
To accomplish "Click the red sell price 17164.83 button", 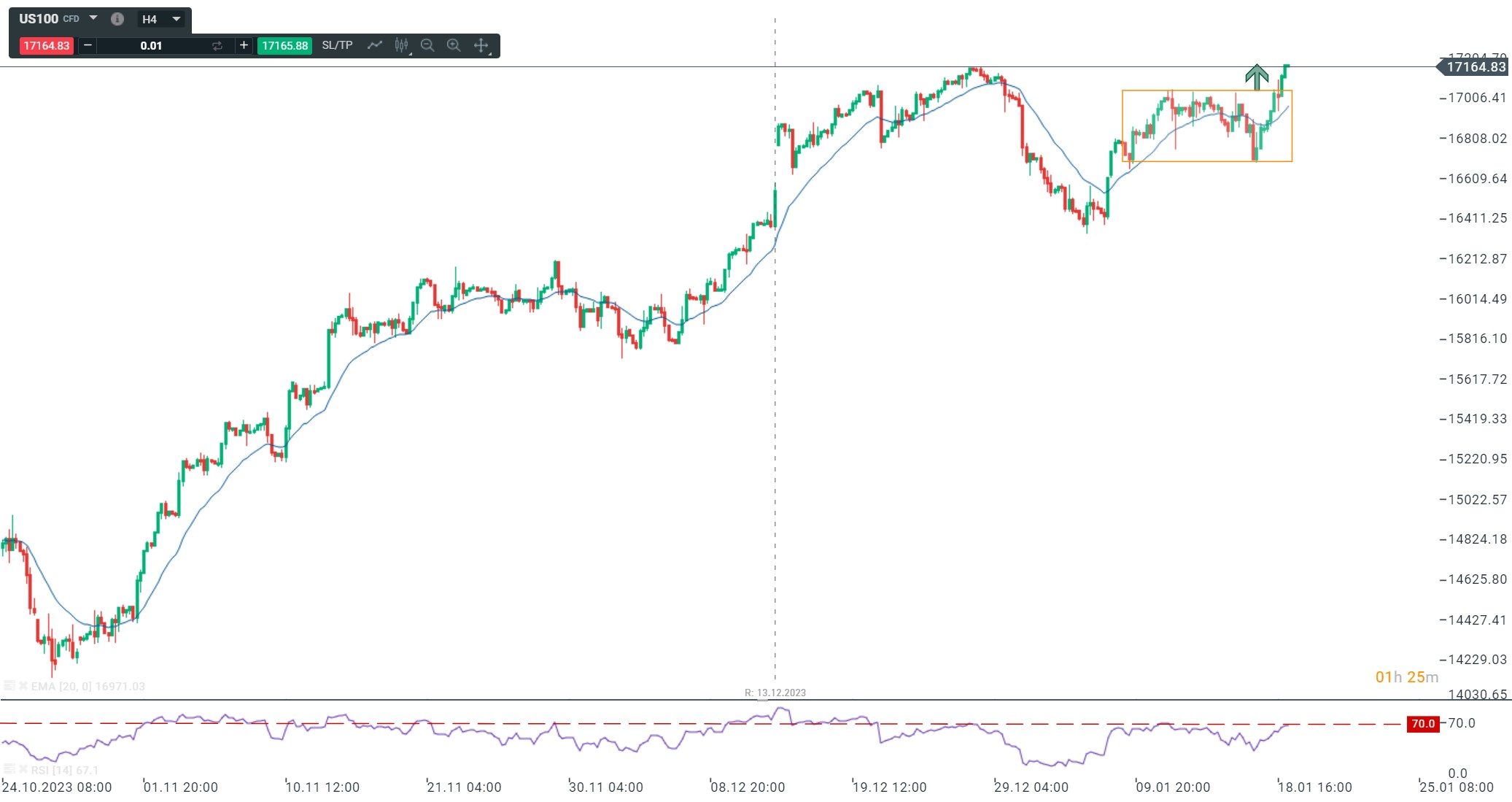I will point(45,45).
